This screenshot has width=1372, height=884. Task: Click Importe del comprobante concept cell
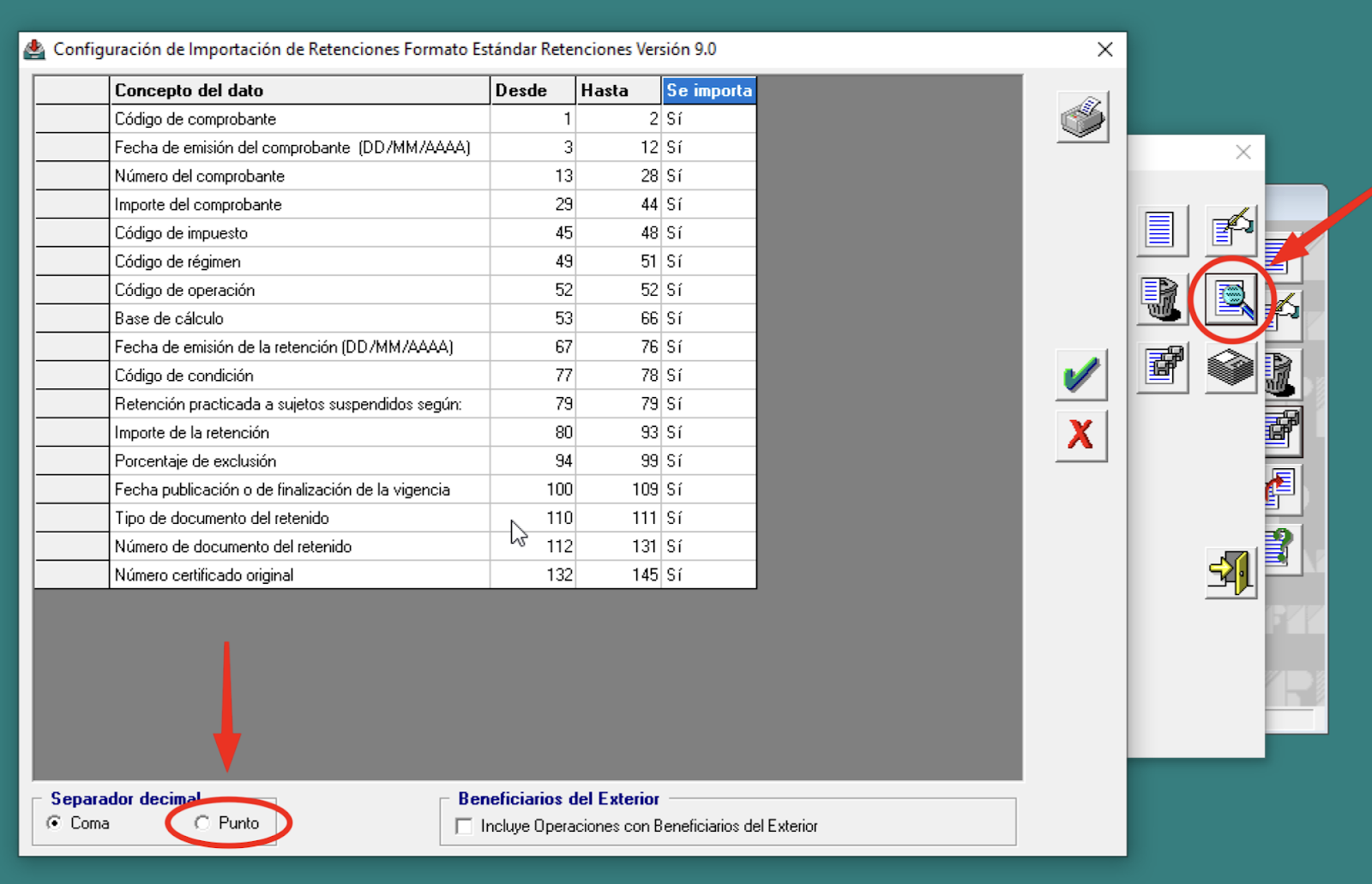pyautogui.click(x=300, y=204)
